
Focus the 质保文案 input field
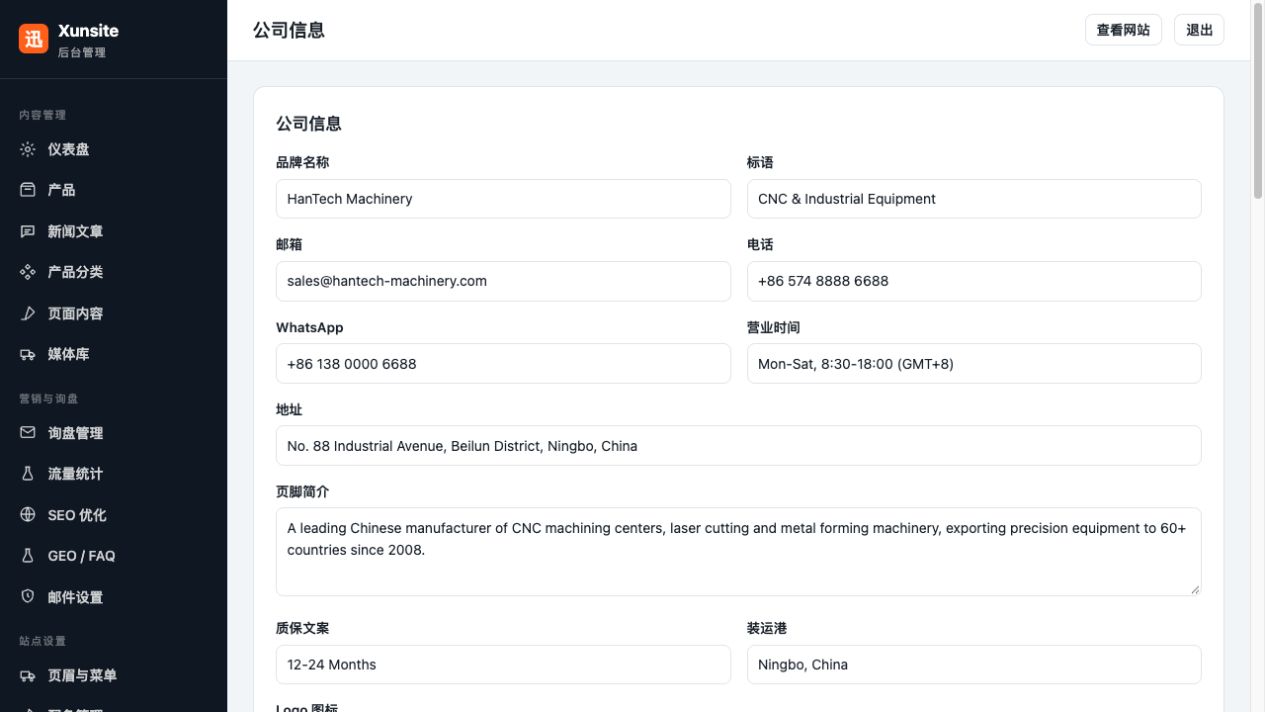point(503,665)
